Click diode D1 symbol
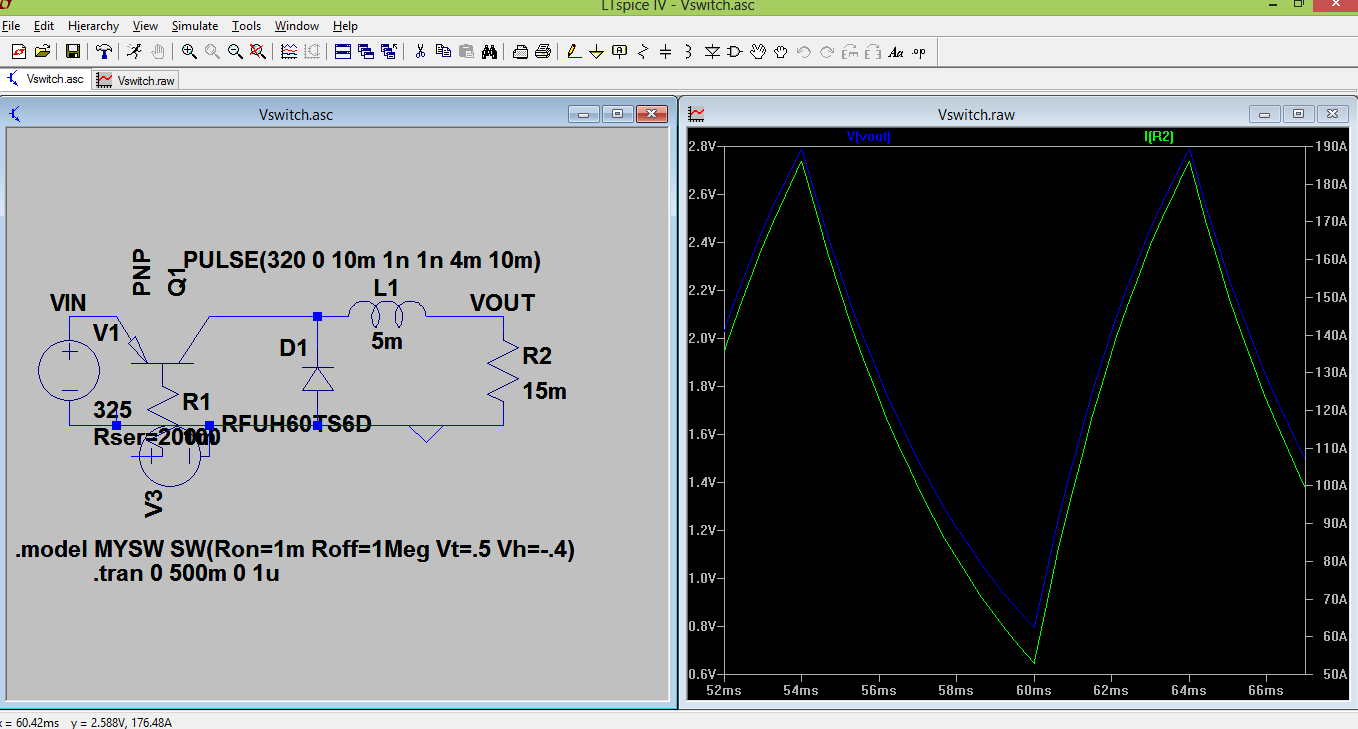Viewport: 1358px width, 729px height. point(318,379)
